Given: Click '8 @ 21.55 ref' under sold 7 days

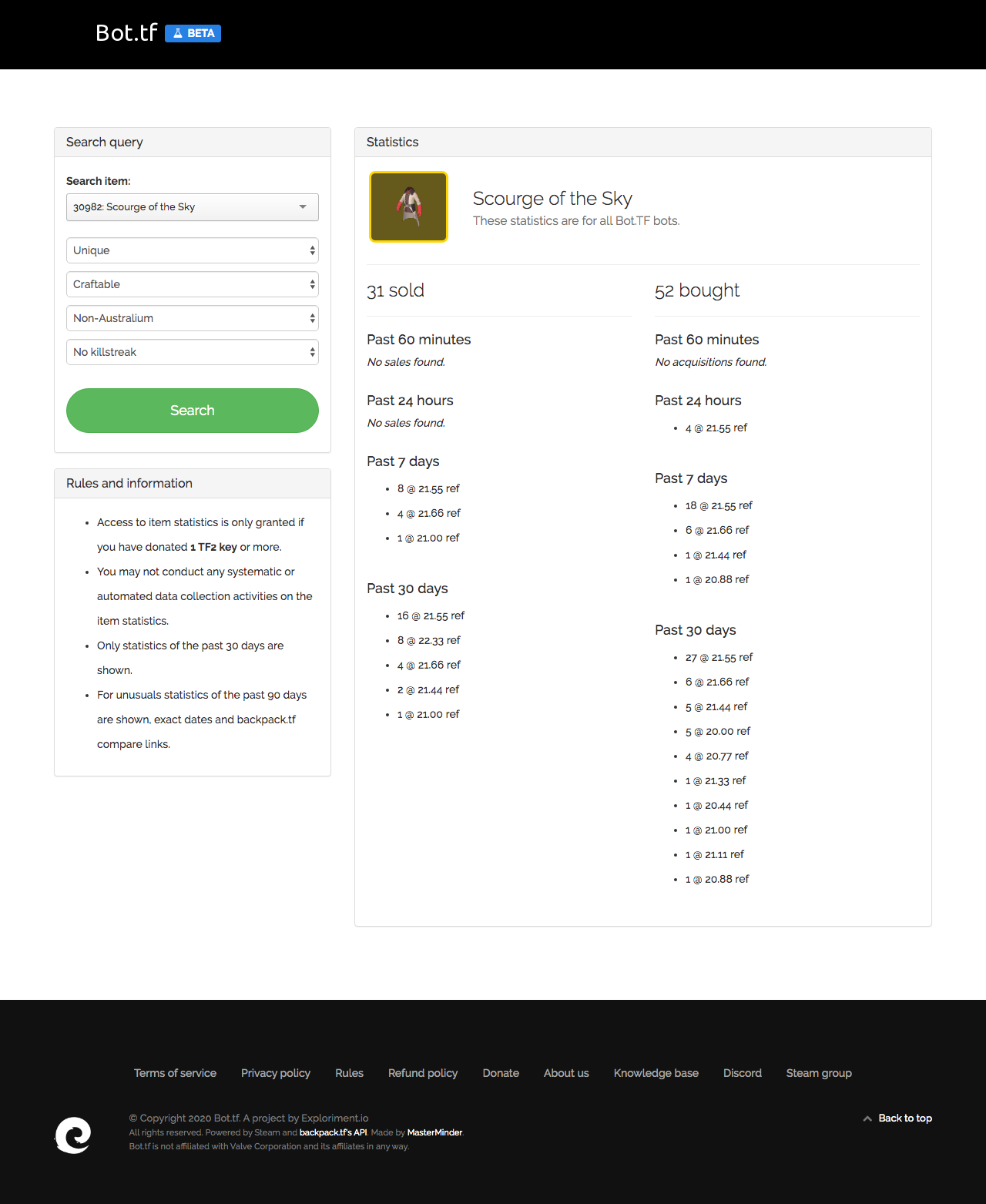Looking at the screenshot, I should [428, 488].
